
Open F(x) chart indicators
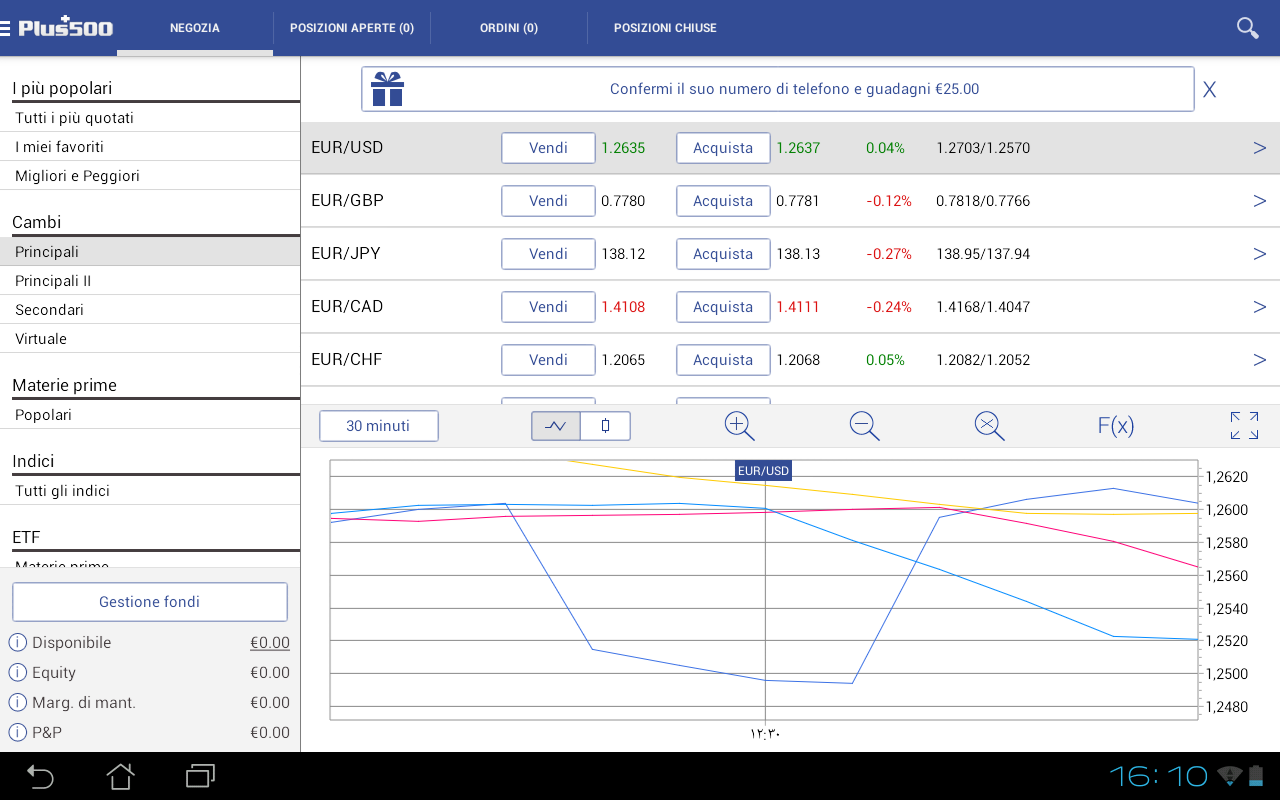(1115, 426)
